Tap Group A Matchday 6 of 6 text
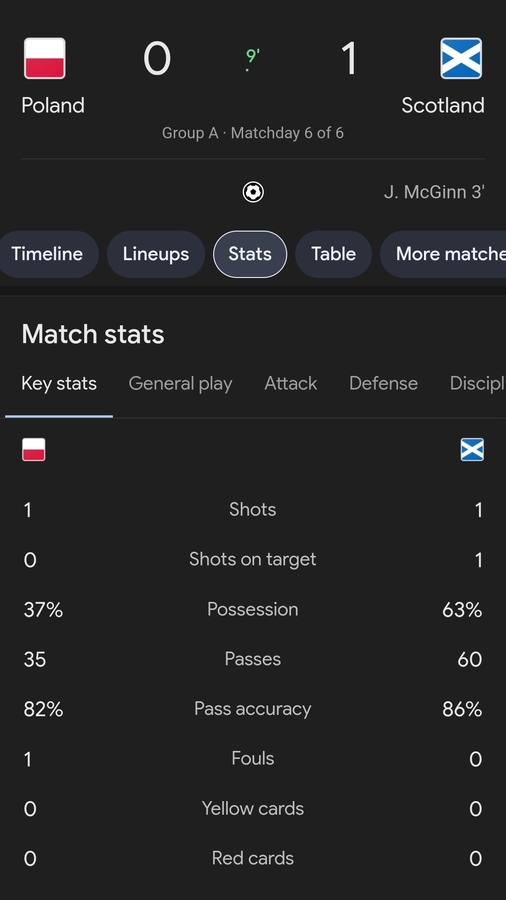This screenshot has height=900, width=506. pyautogui.click(x=253, y=133)
